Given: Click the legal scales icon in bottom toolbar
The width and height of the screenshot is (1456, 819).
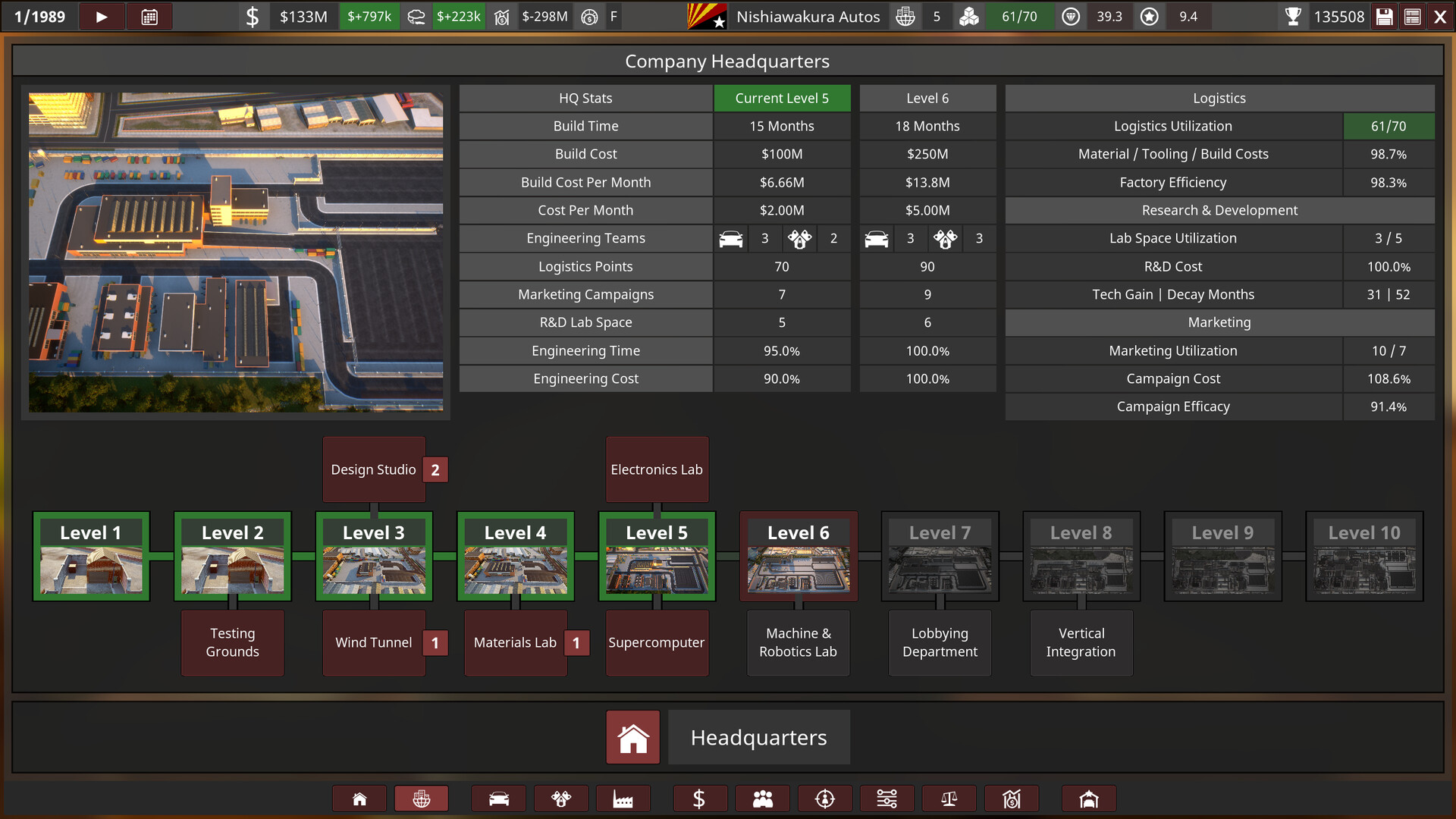Looking at the screenshot, I should (x=949, y=798).
